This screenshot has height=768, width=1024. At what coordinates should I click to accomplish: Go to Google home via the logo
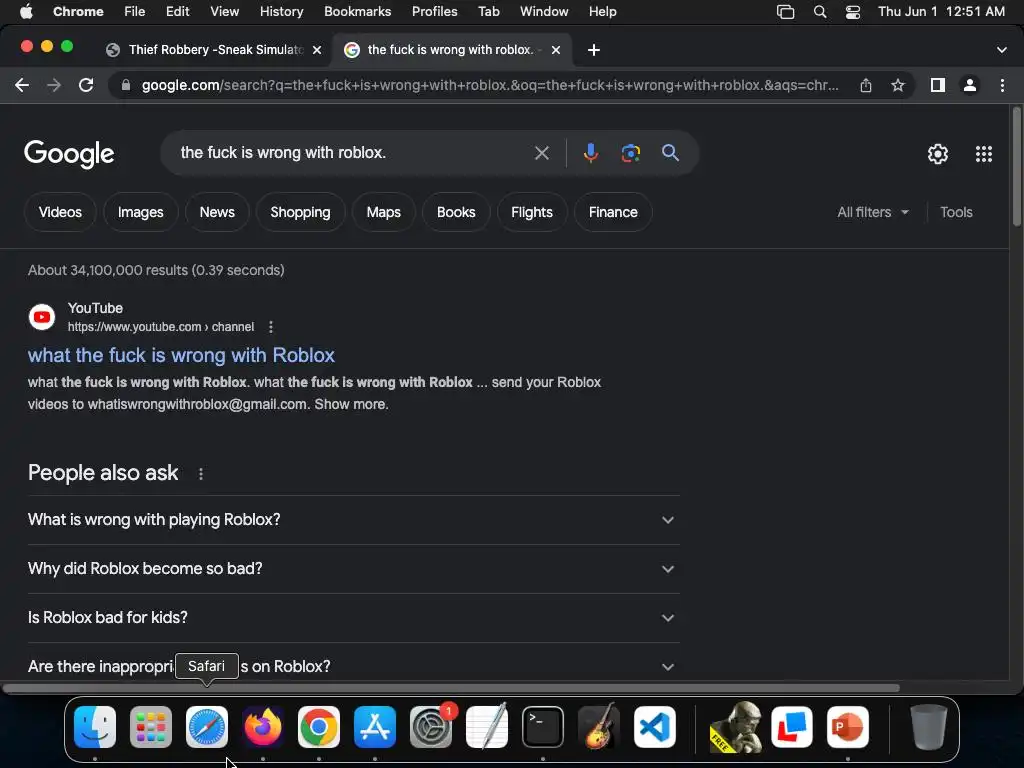[69, 153]
